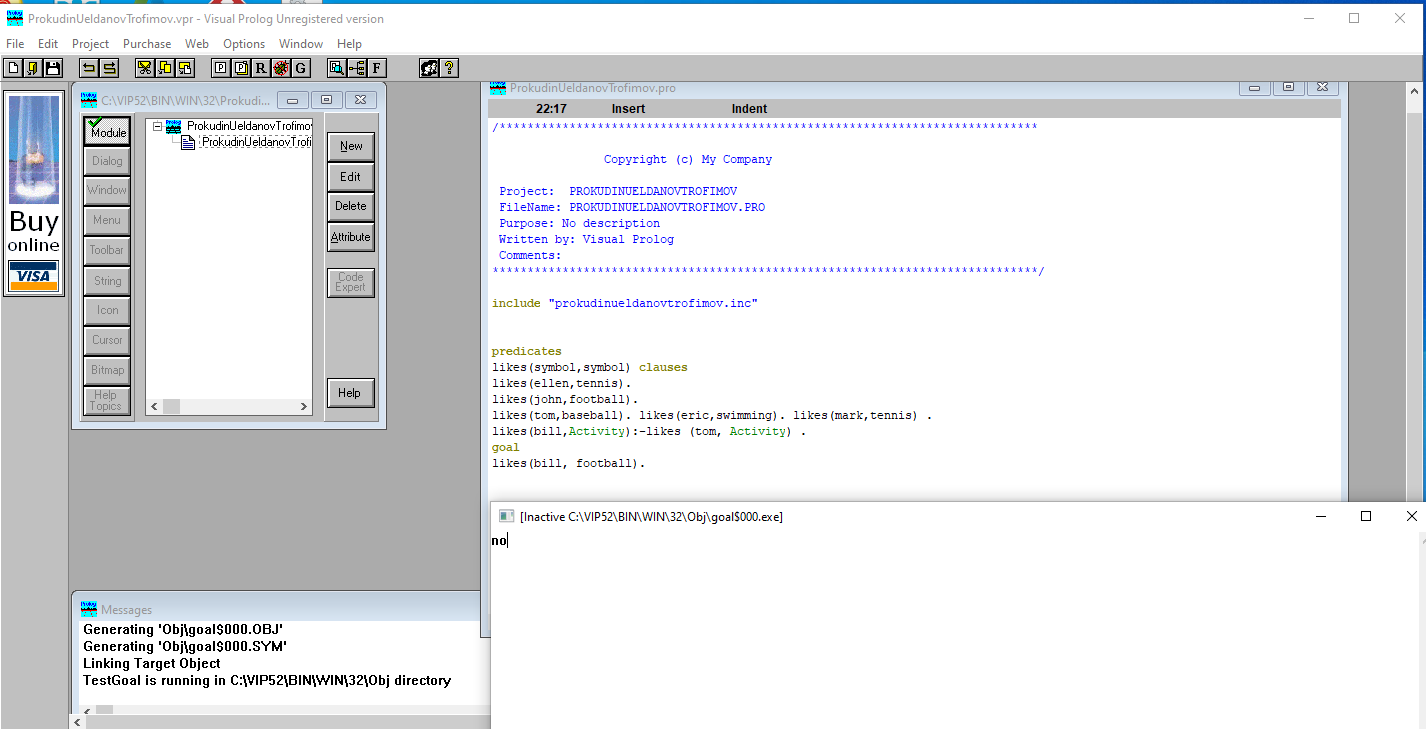1426x729 pixels.
Task: Open the Help menu in the menu bar
Action: (349, 44)
